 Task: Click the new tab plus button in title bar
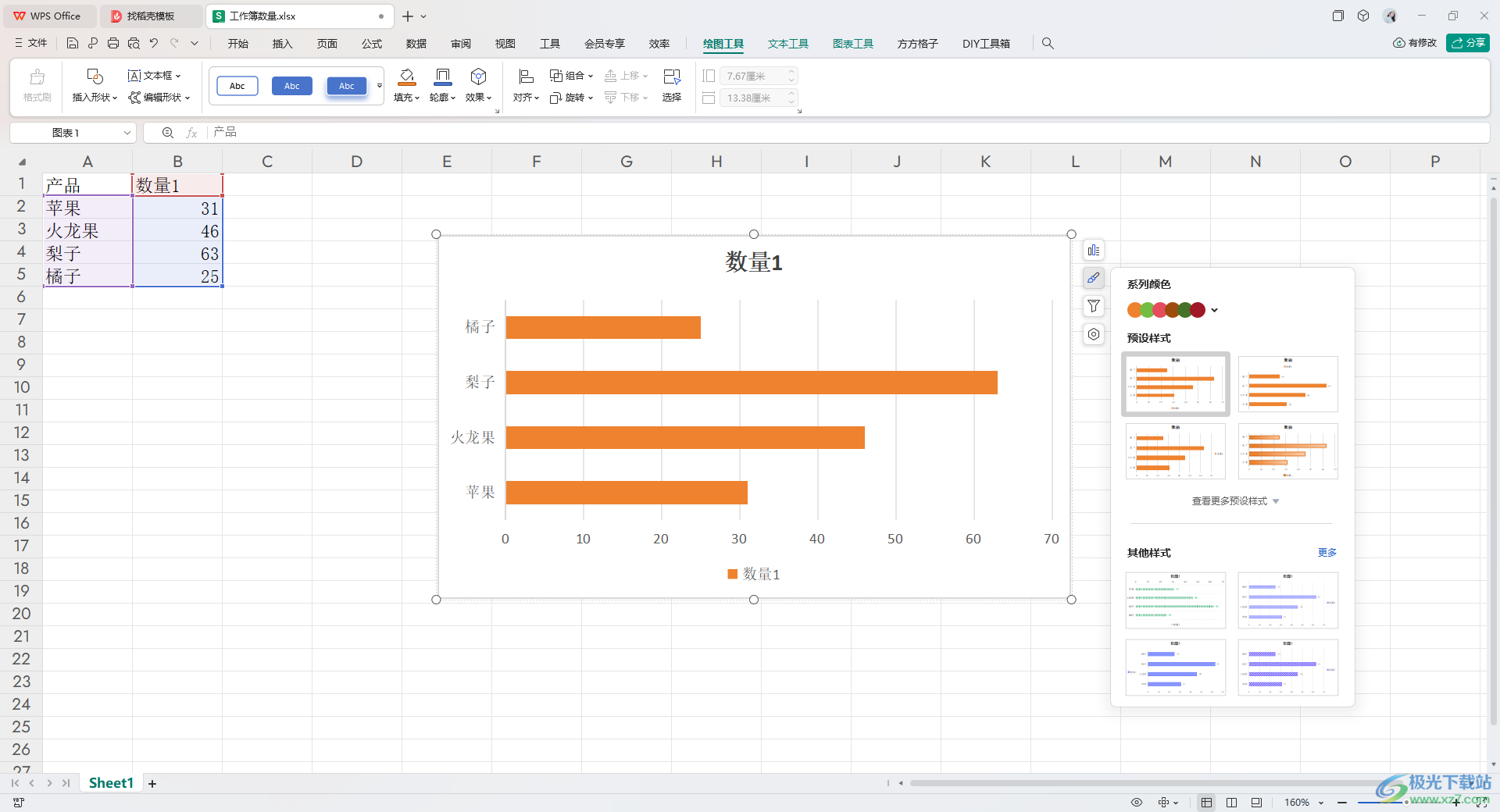pyautogui.click(x=408, y=16)
